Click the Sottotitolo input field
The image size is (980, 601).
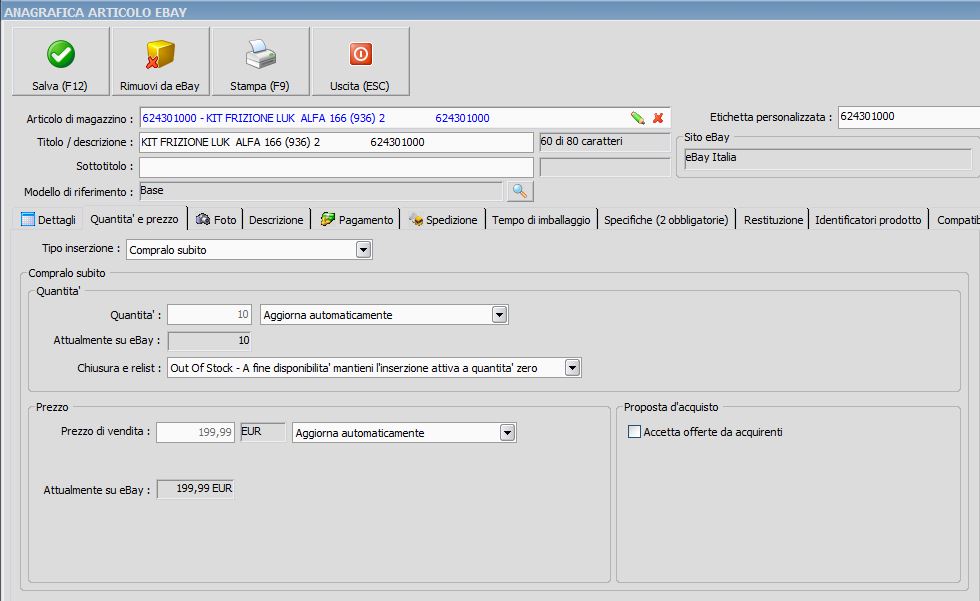(x=336, y=167)
